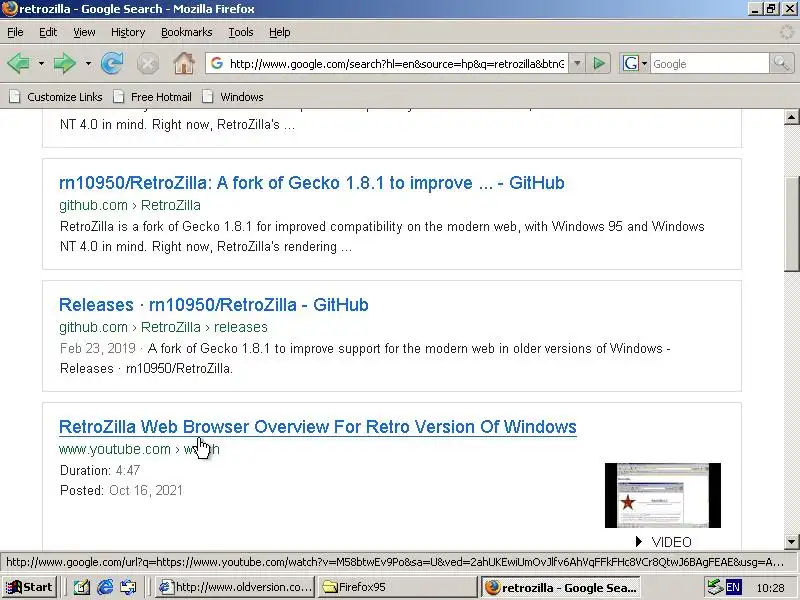Image resolution: width=800 pixels, height=600 pixels.
Task: Click the network tray icon
Action: [716, 587]
